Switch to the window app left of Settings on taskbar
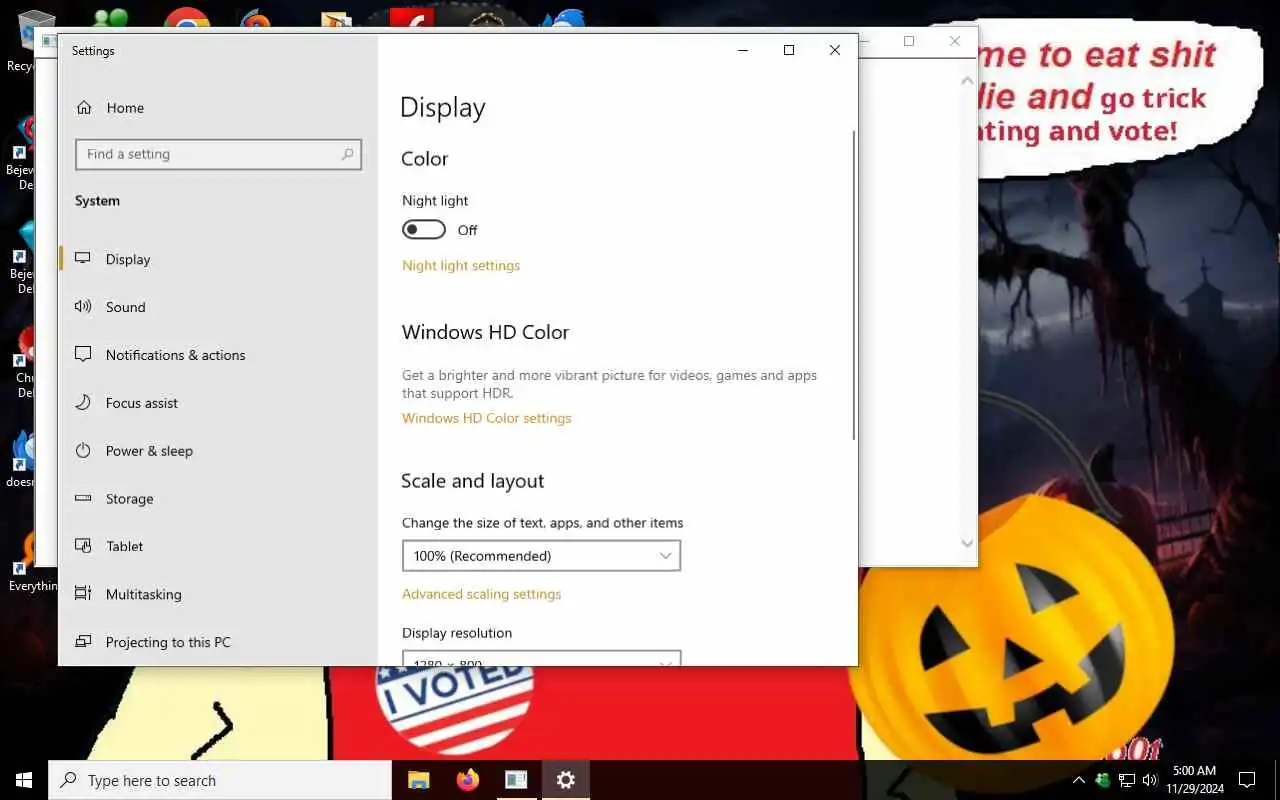This screenshot has width=1280, height=800. 516,780
